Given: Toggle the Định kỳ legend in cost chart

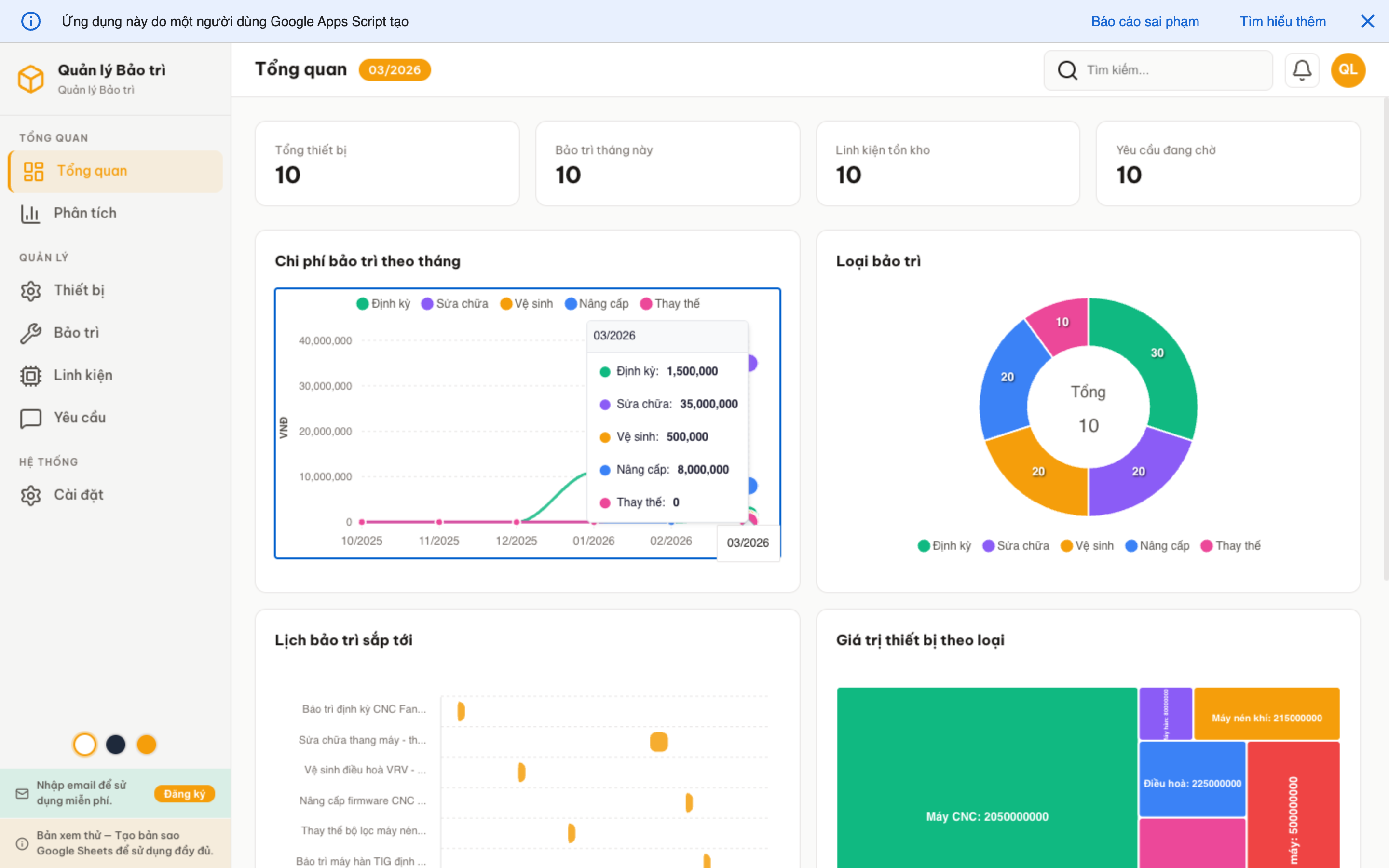Looking at the screenshot, I should pos(383,304).
